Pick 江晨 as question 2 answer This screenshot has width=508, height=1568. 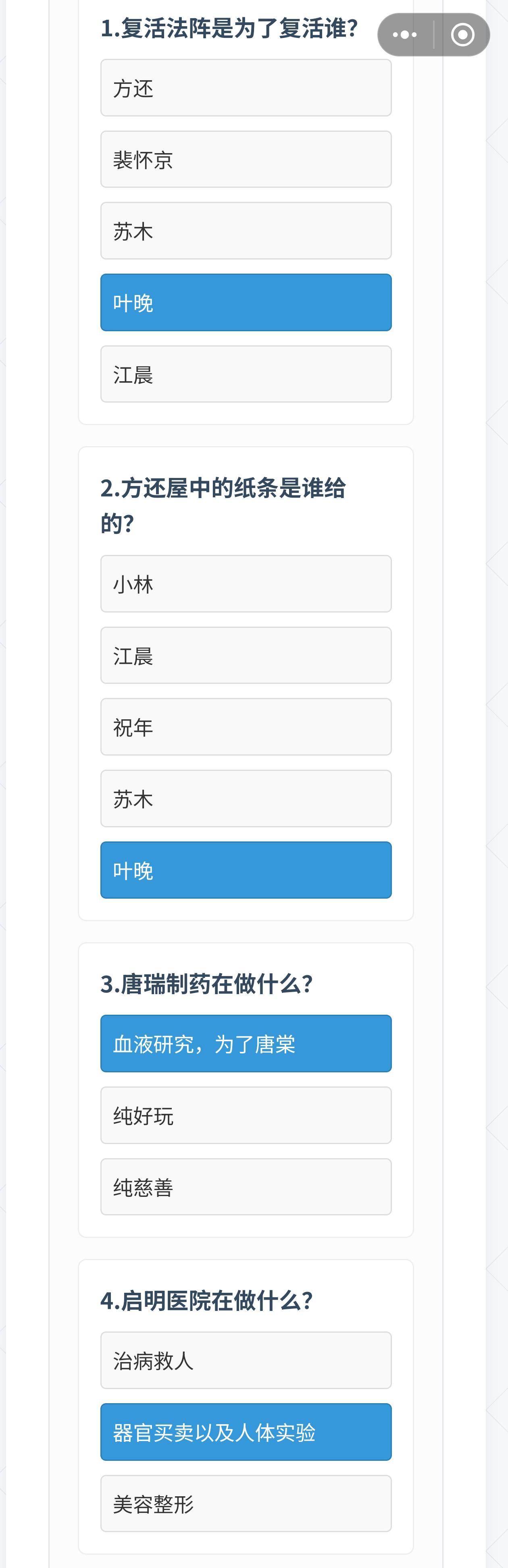pyautogui.click(x=246, y=656)
